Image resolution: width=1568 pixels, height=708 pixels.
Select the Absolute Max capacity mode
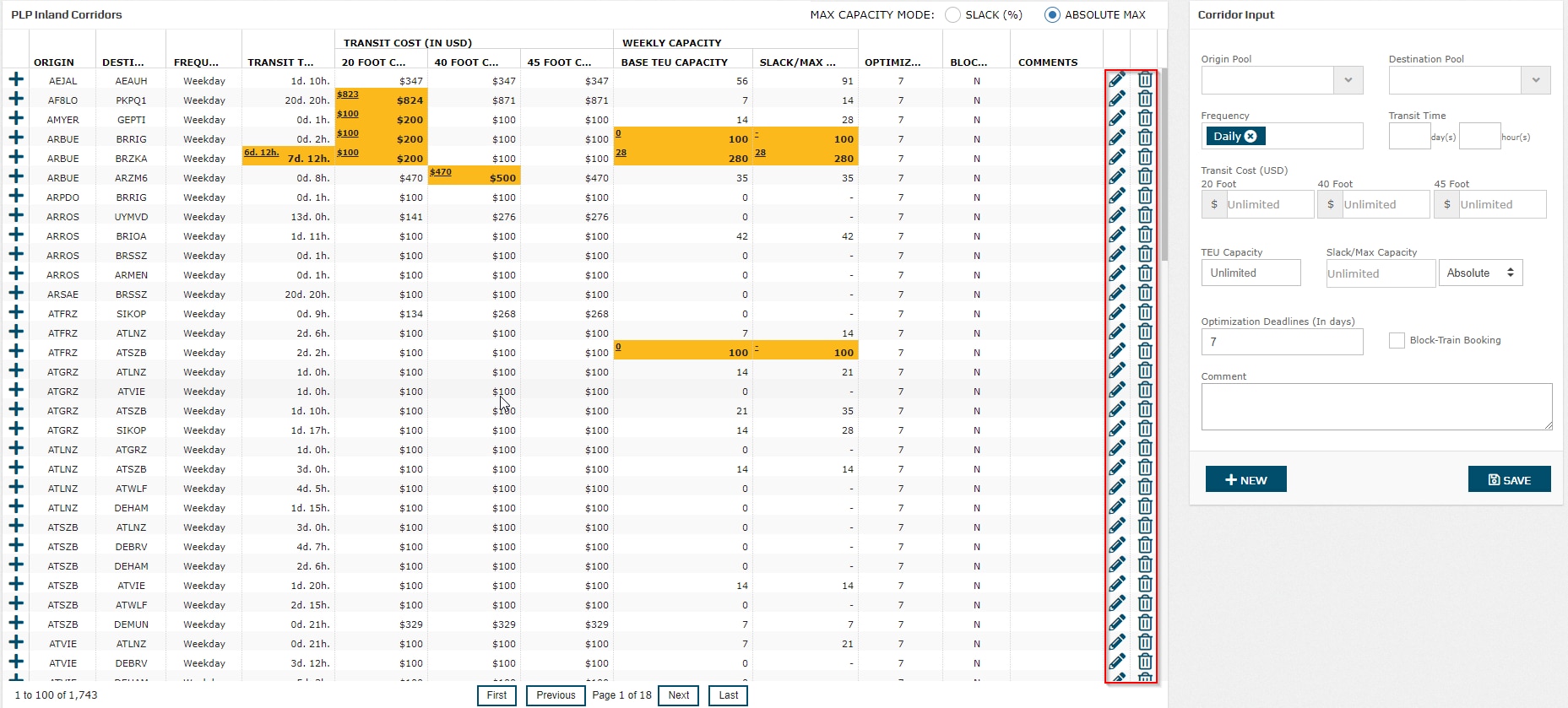[1052, 15]
